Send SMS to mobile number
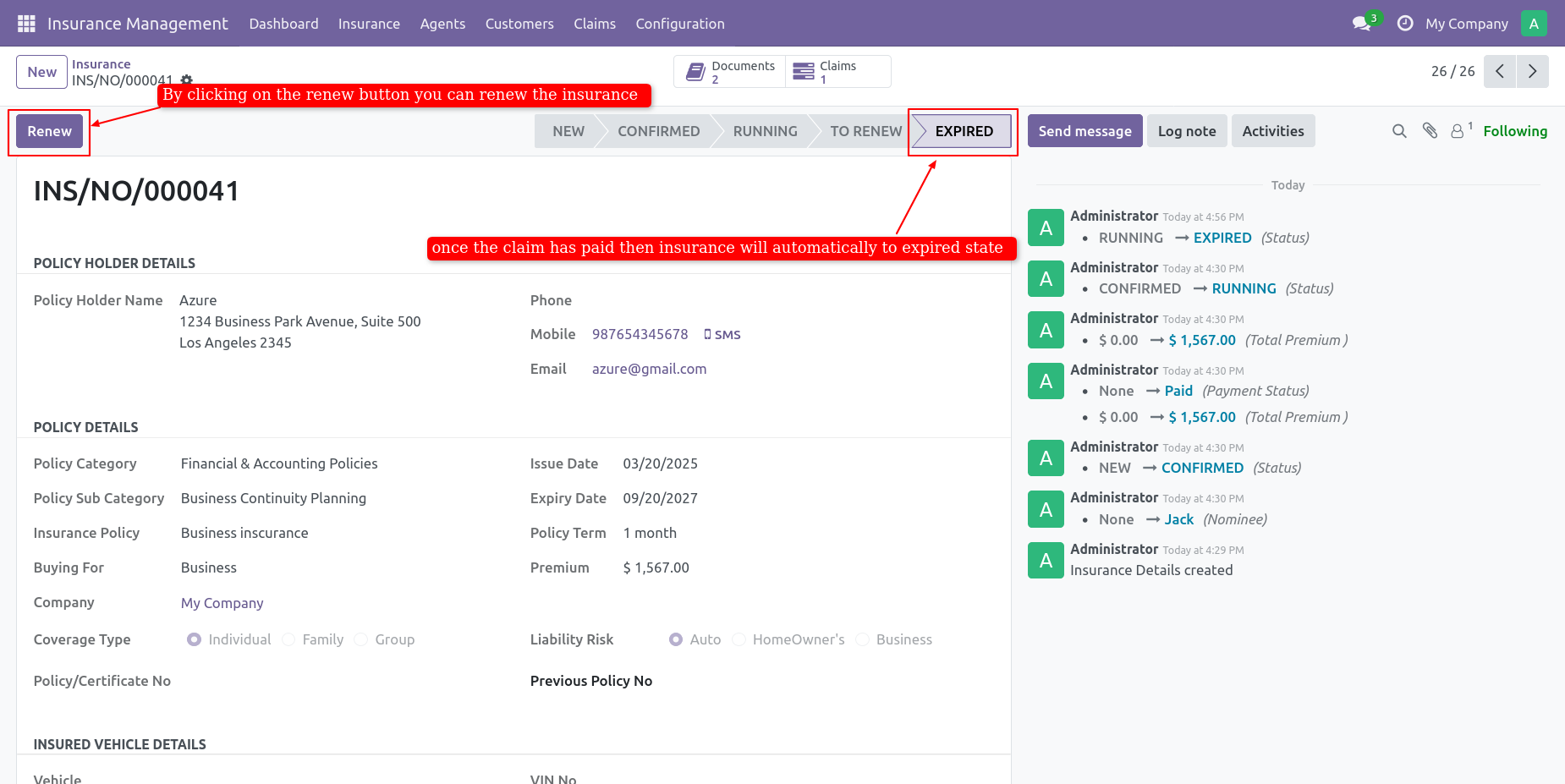Image resolution: width=1565 pixels, height=784 pixels. pos(722,335)
